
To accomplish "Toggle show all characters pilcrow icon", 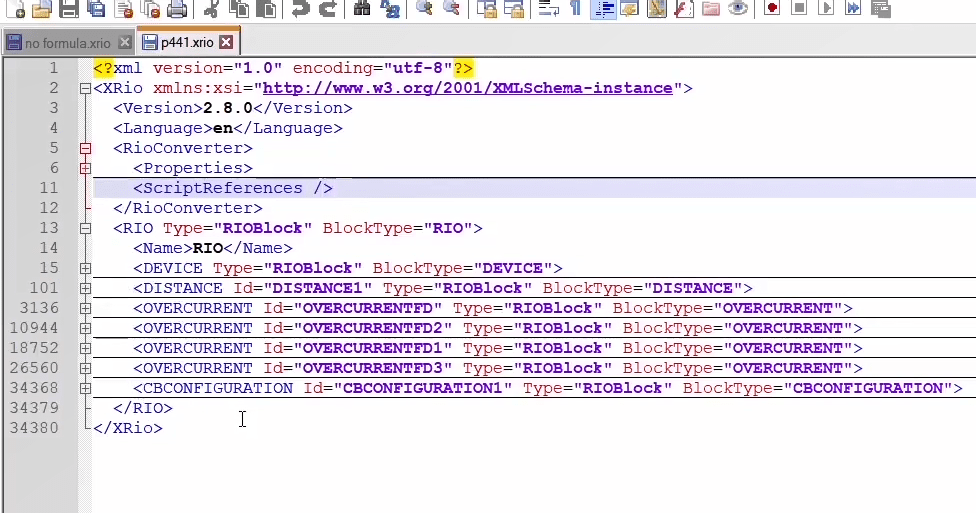I will pyautogui.click(x=575, y=9).
